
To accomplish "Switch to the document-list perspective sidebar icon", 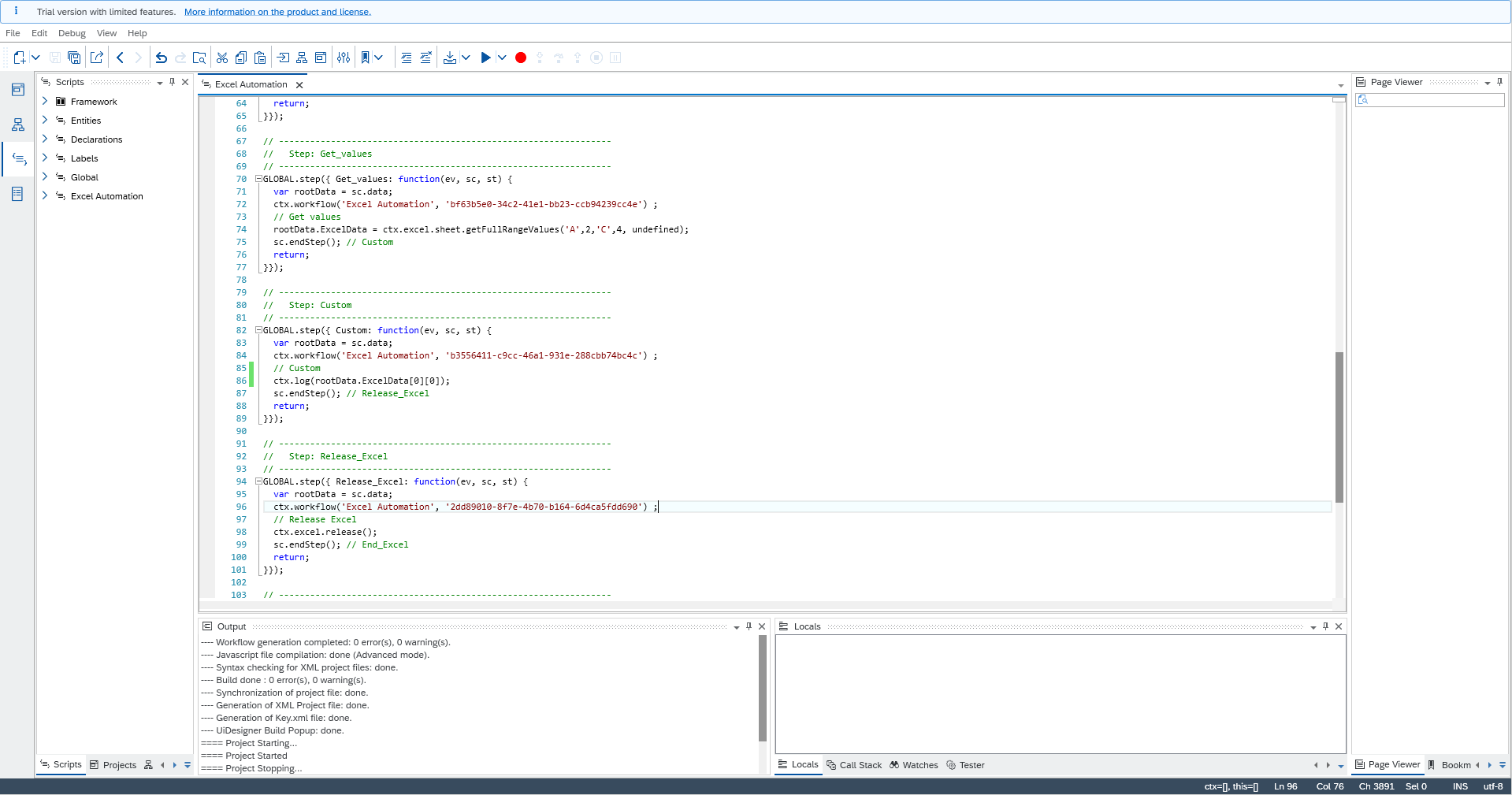I will (18, 194).
